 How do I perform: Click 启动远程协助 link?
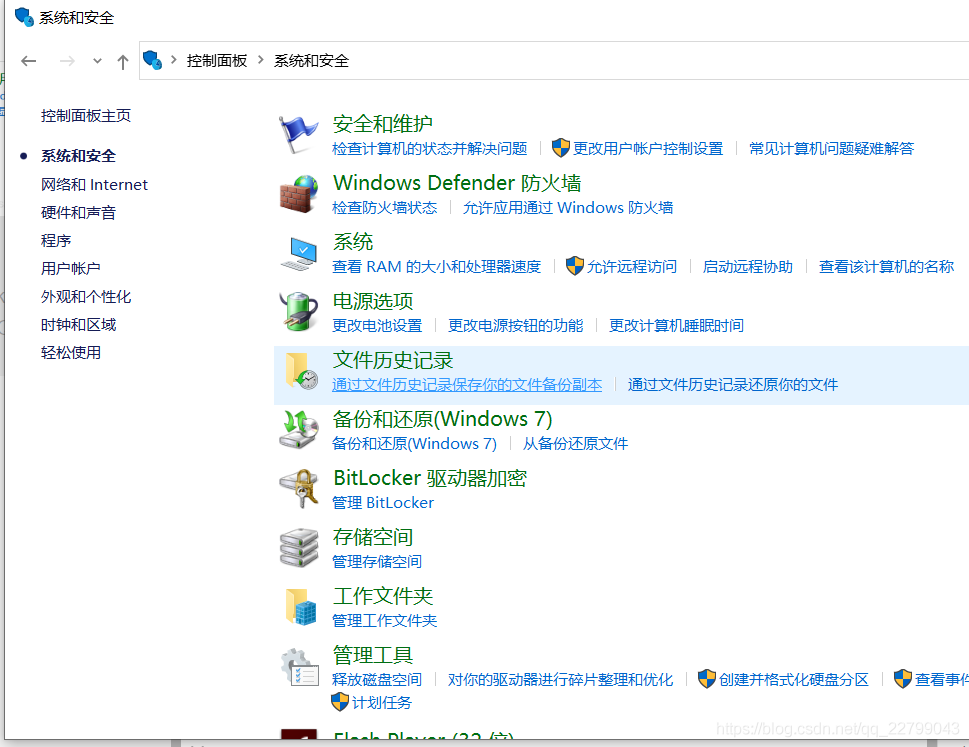[748, 266]
